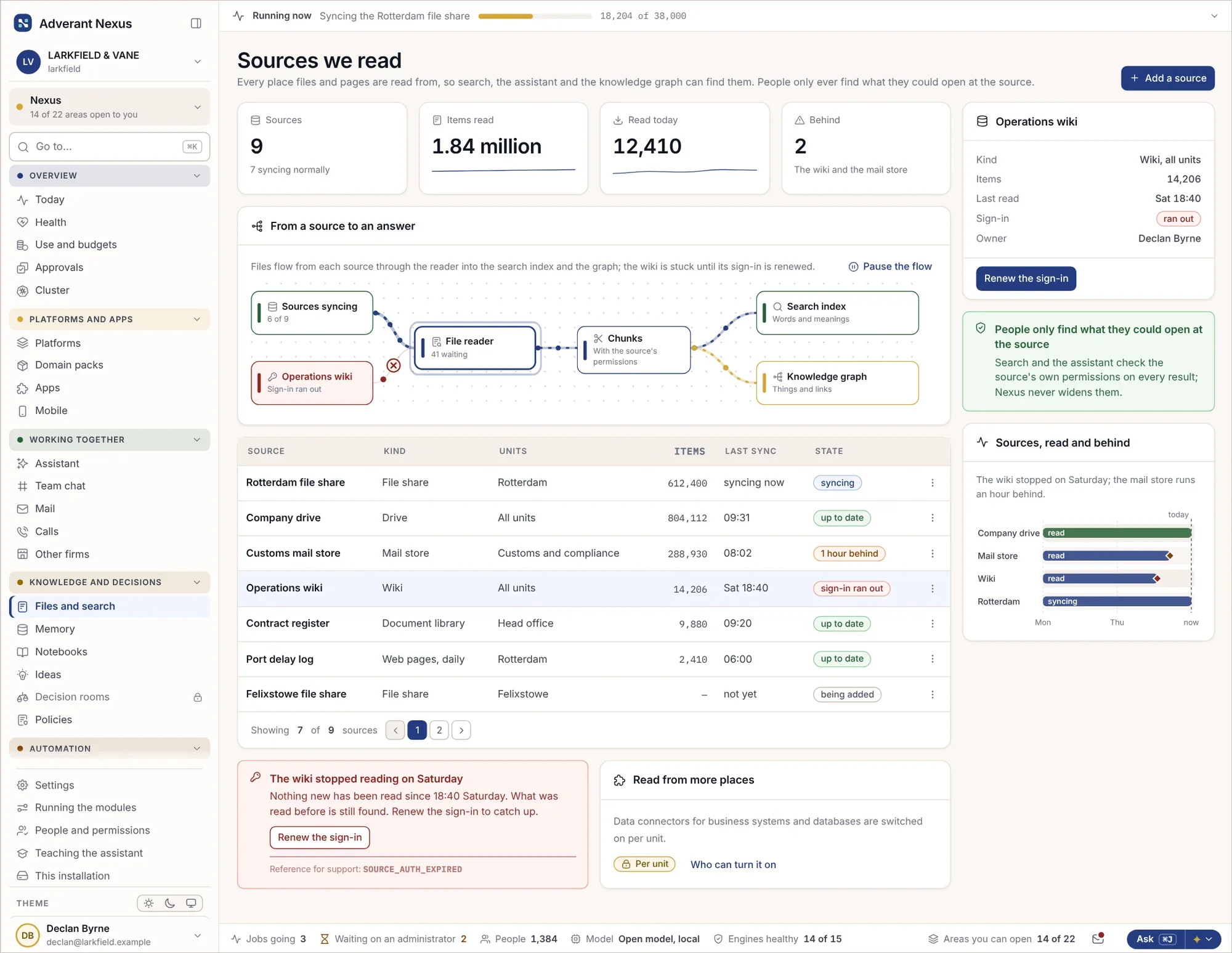Click the Apps puzzle icon
This screenshot has height=953, width=1232.
click(x=23, y=388)
